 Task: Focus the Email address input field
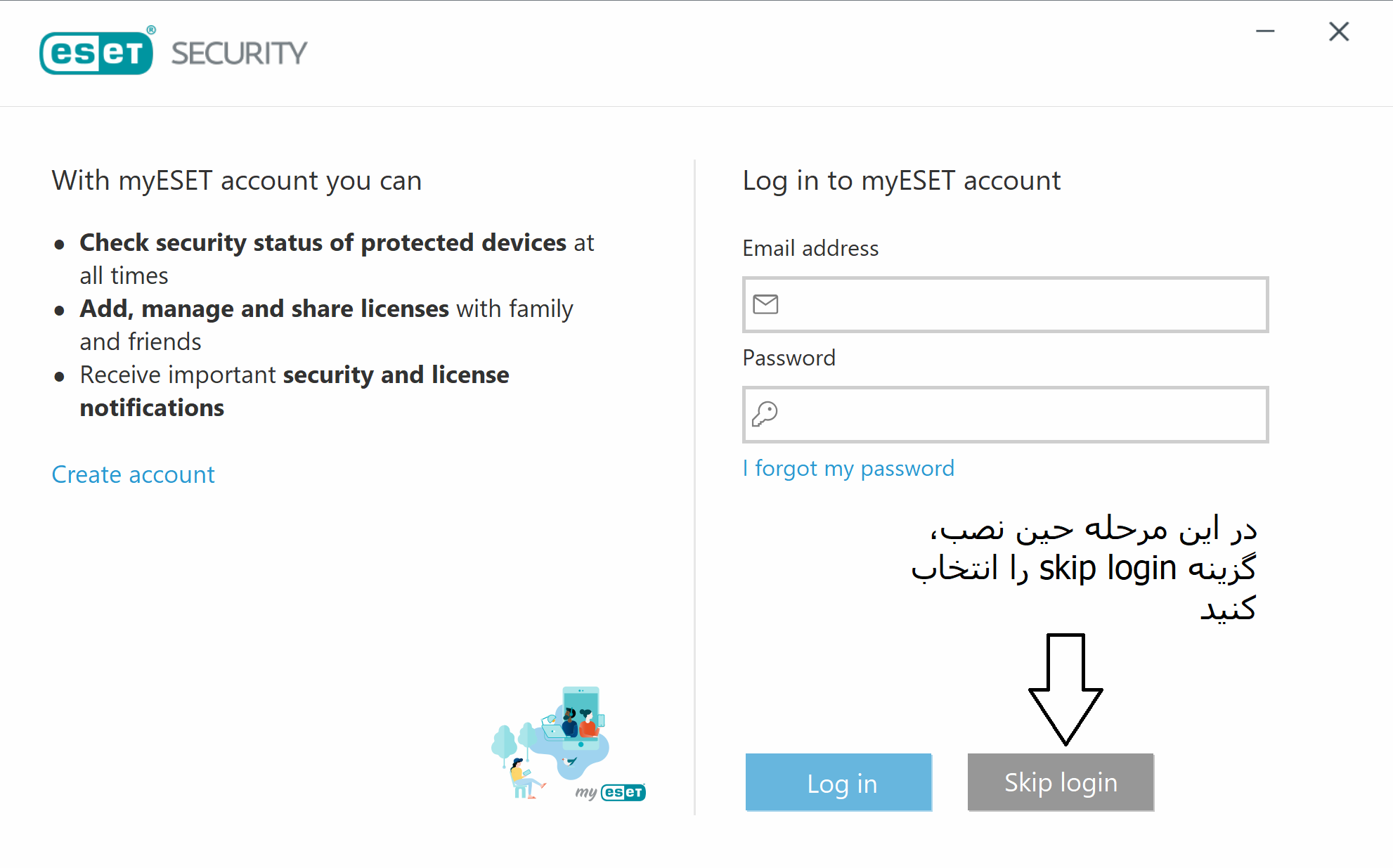click(x=1006, y=304)
